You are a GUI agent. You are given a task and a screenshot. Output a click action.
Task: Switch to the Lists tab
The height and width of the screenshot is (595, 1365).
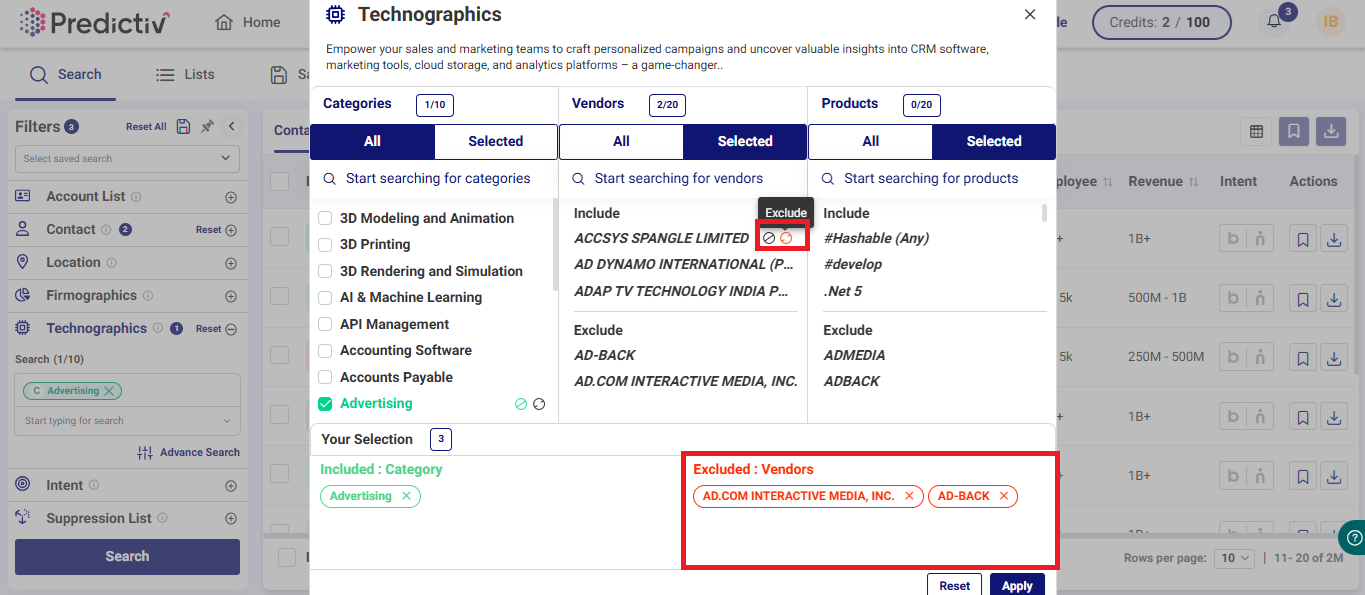click(x=185, y=74)
